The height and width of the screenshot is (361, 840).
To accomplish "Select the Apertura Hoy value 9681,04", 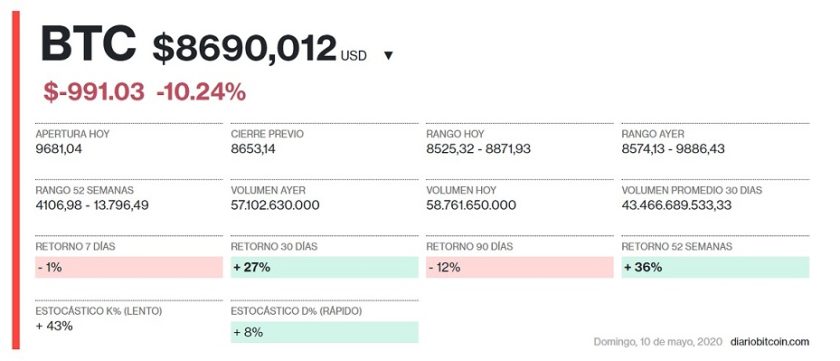I will coord(59,149).
